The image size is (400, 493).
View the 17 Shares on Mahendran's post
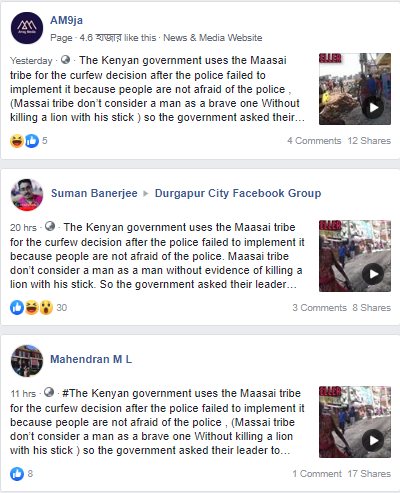(369, 474)
